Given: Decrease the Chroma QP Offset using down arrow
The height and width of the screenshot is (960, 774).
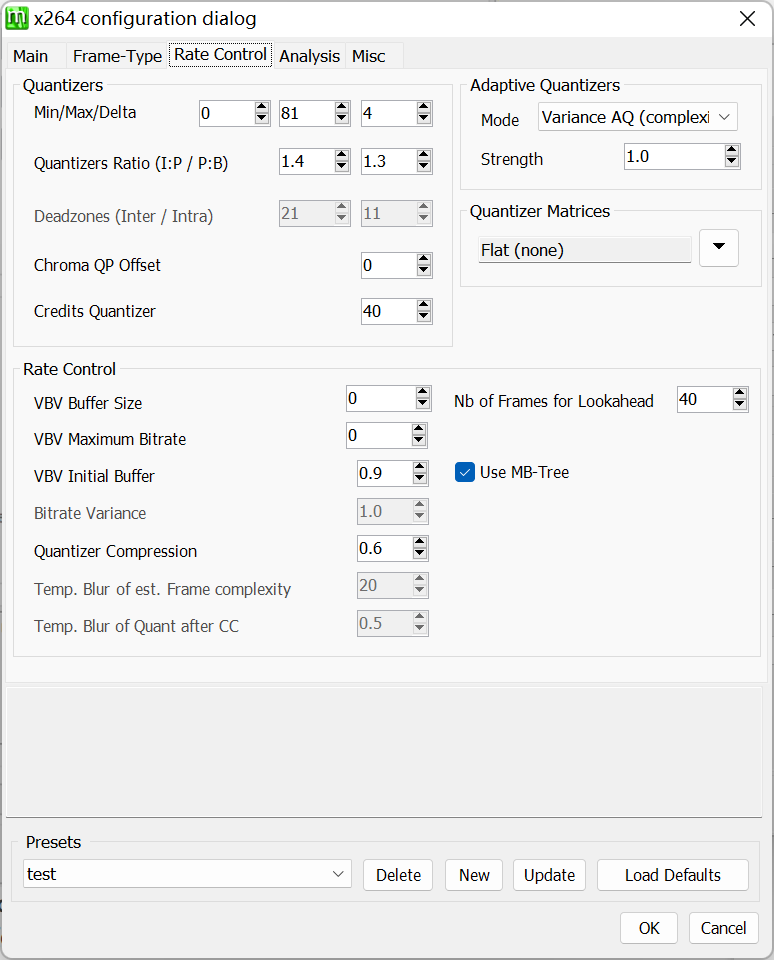Looking at the screenshot, I should click(x=424, y=271).
